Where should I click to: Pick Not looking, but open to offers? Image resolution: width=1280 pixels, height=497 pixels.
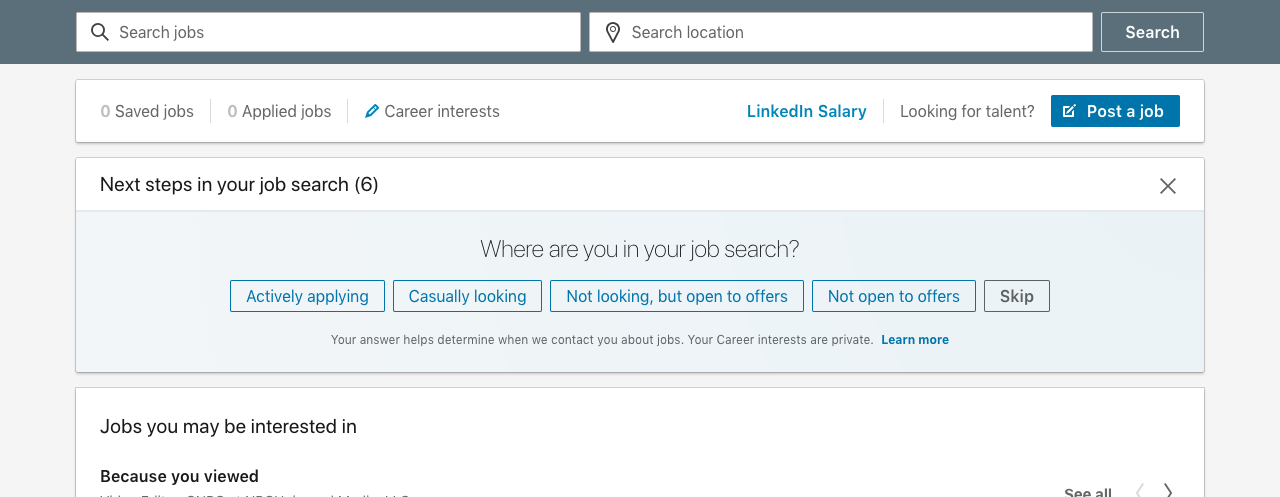(x=677, y=296)
